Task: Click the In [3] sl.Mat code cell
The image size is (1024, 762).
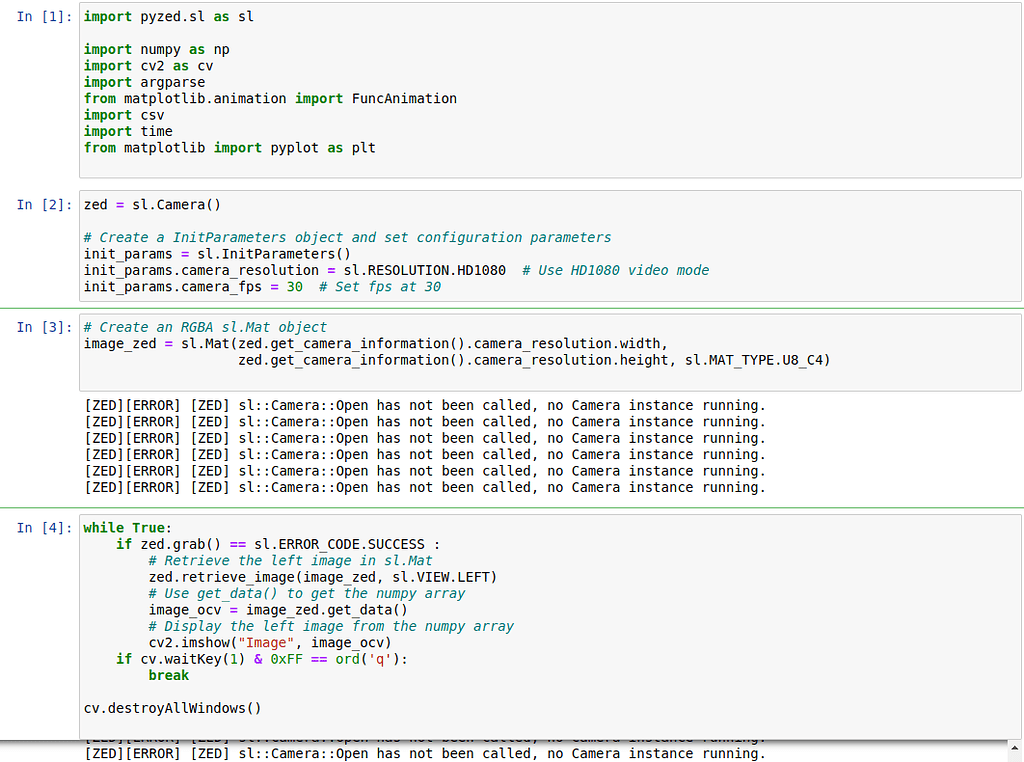Action: click(550, 352)
